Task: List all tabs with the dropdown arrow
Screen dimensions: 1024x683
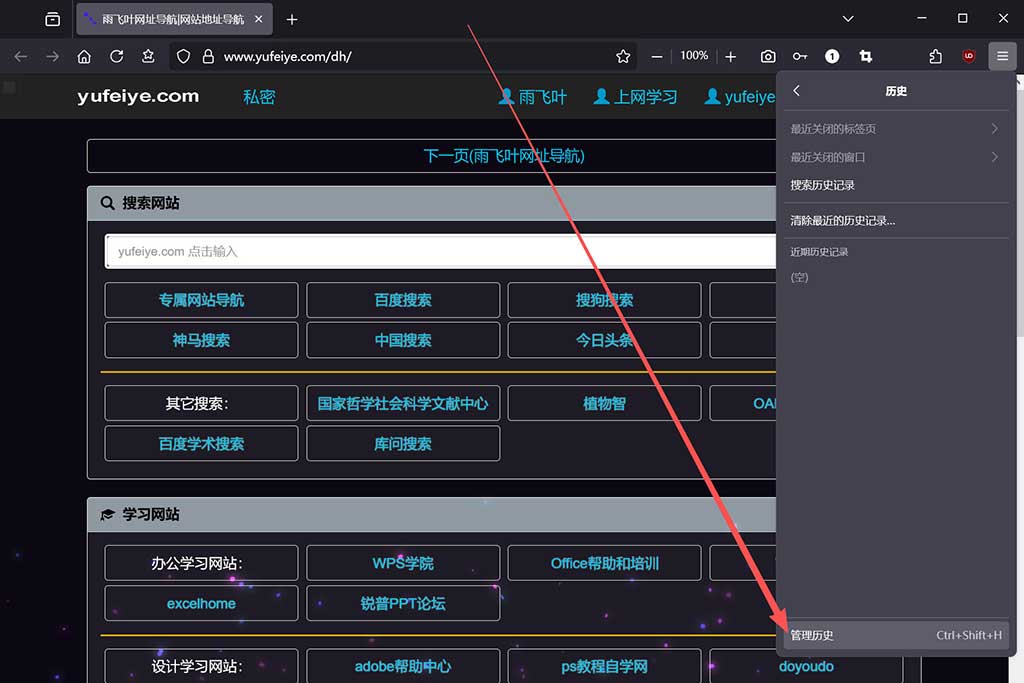Action: (848, 19)
